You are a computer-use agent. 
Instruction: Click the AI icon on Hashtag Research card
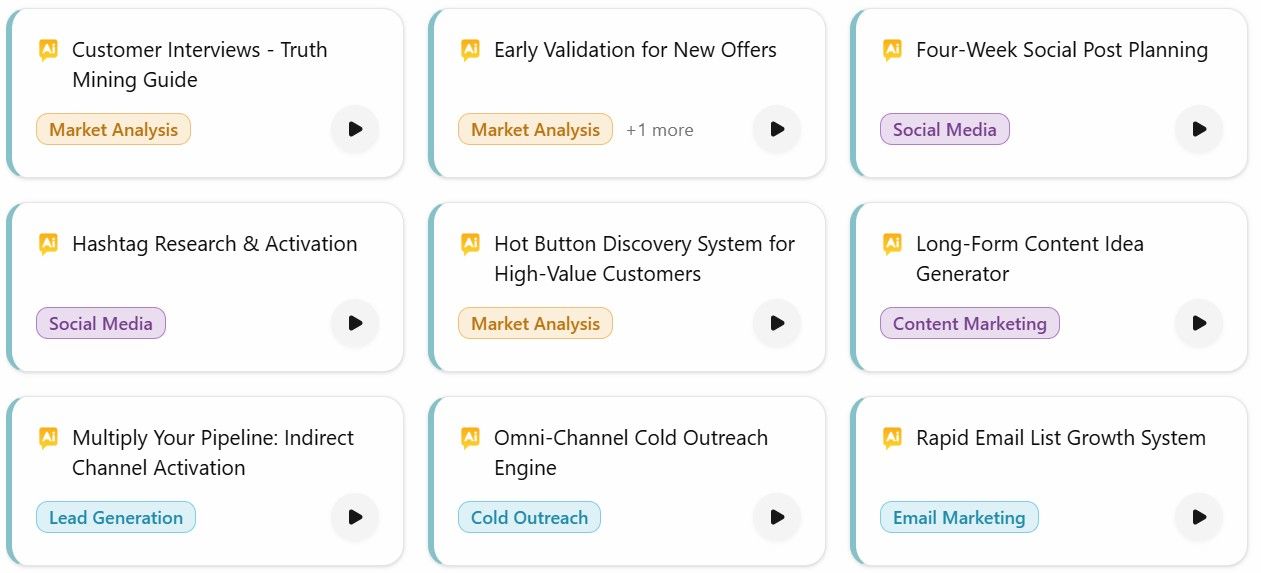(x=48, y=244)
